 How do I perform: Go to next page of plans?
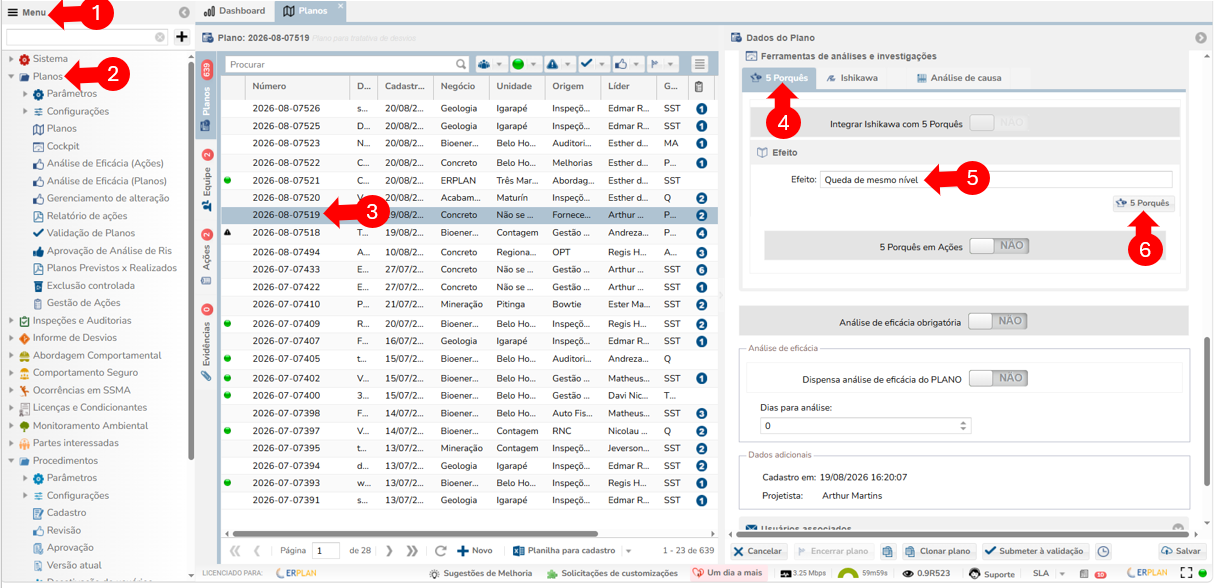pyautogui.click(x=390, y=551)
